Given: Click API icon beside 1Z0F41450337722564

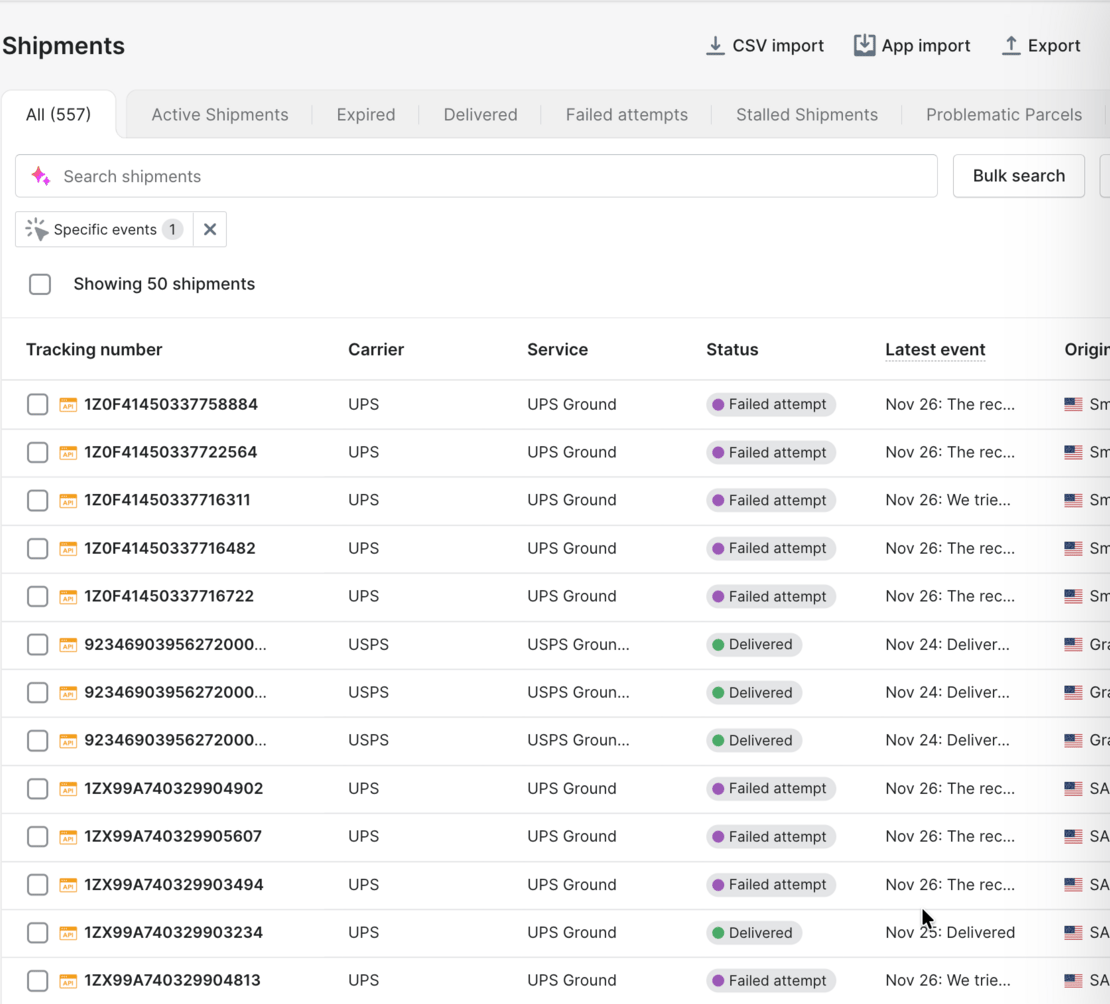Looking at the screenshot, I should click(x=68, y=452).
